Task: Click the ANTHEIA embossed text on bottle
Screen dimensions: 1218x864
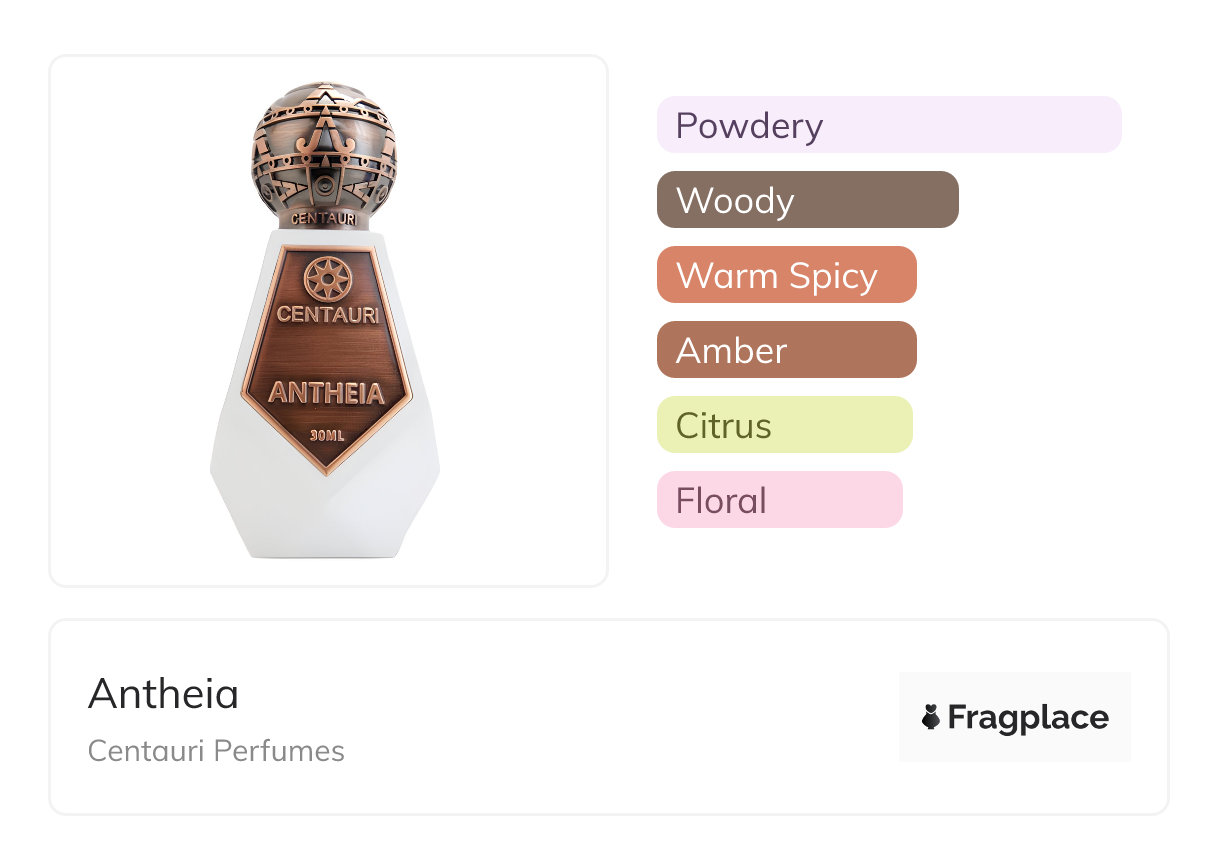Action: click(x=326, y=393)
